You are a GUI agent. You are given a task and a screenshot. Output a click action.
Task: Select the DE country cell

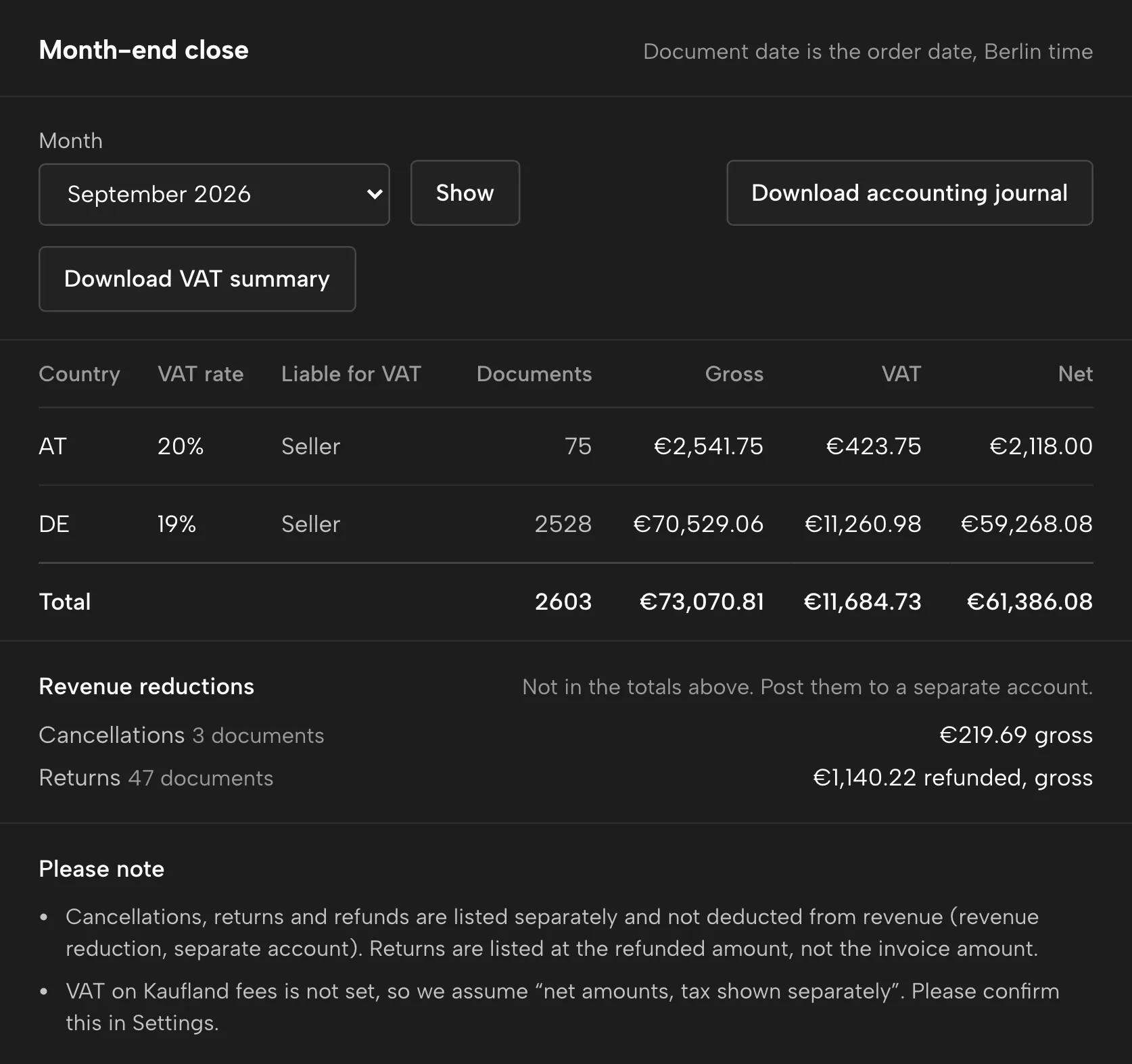(x=54, y=524)
